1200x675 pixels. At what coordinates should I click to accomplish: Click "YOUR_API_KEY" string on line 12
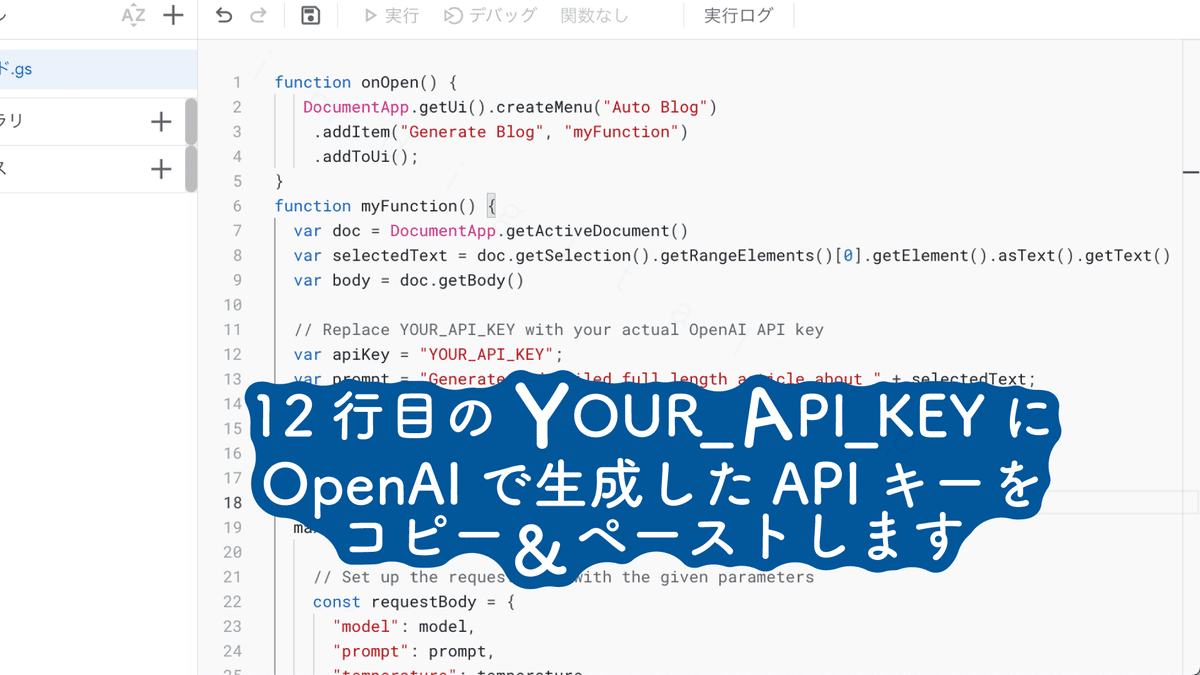[487, 354]
